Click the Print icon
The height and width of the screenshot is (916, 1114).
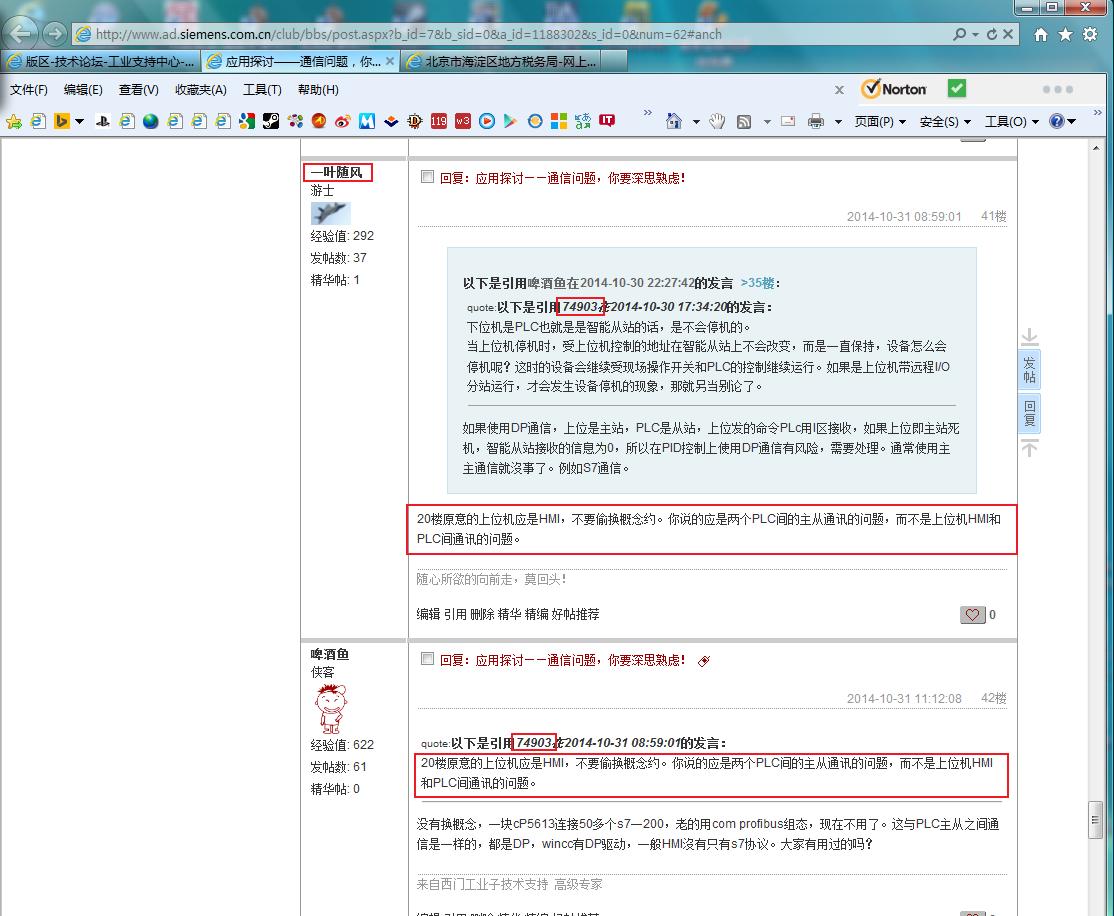tap(816, 122)
